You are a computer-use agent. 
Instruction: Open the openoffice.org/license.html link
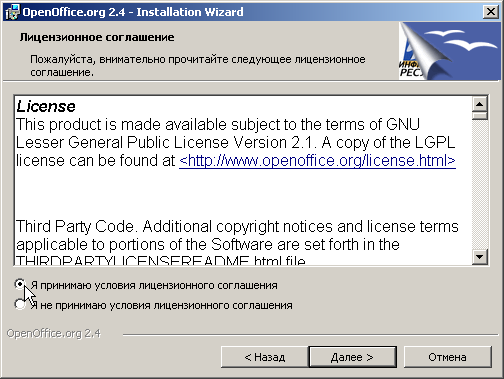pyautogui.click(x=317, y=161)
